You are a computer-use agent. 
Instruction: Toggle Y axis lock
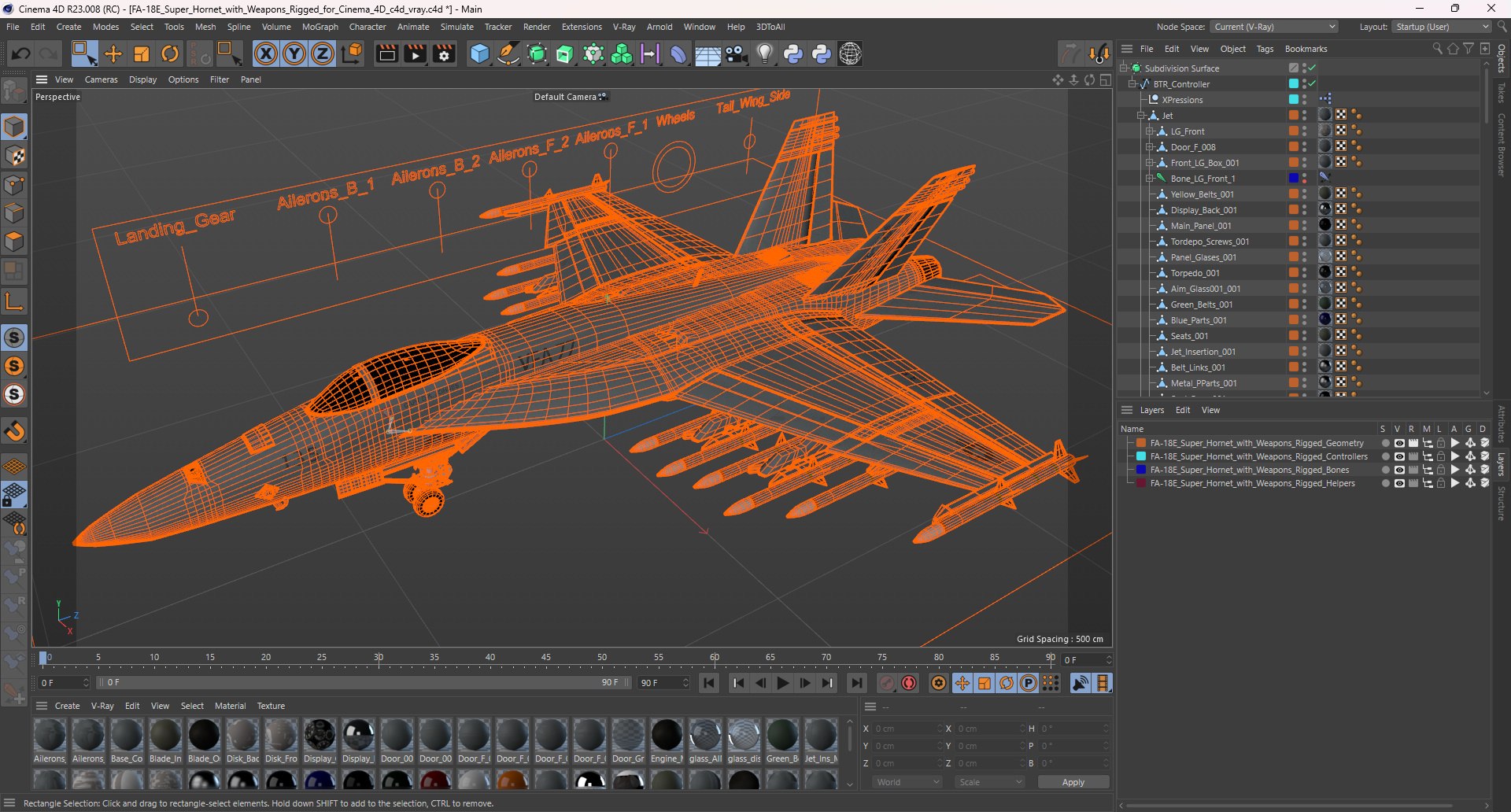point(294,54)
